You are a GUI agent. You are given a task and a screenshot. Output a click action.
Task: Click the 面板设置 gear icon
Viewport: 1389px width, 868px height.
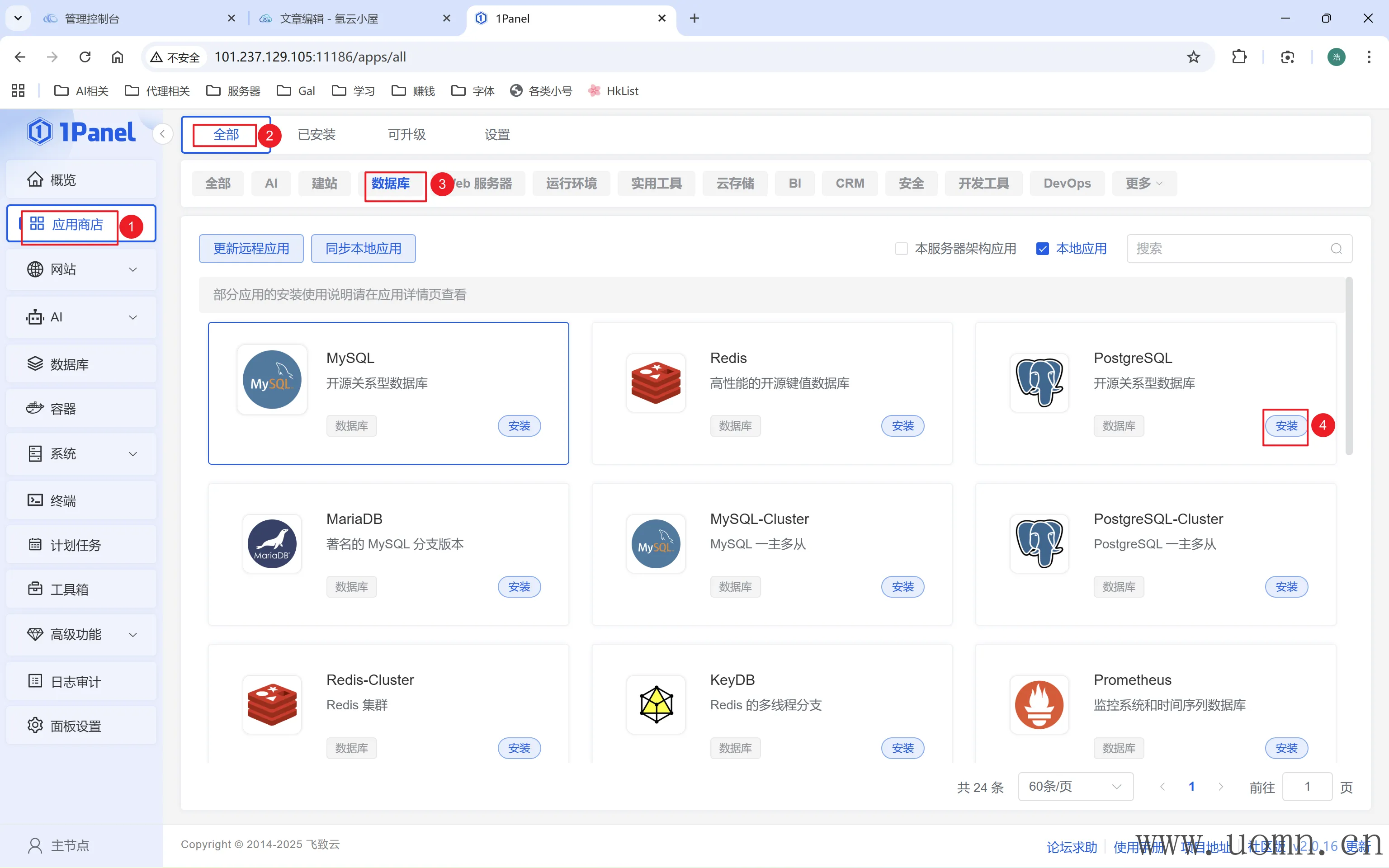pos(35,726)
